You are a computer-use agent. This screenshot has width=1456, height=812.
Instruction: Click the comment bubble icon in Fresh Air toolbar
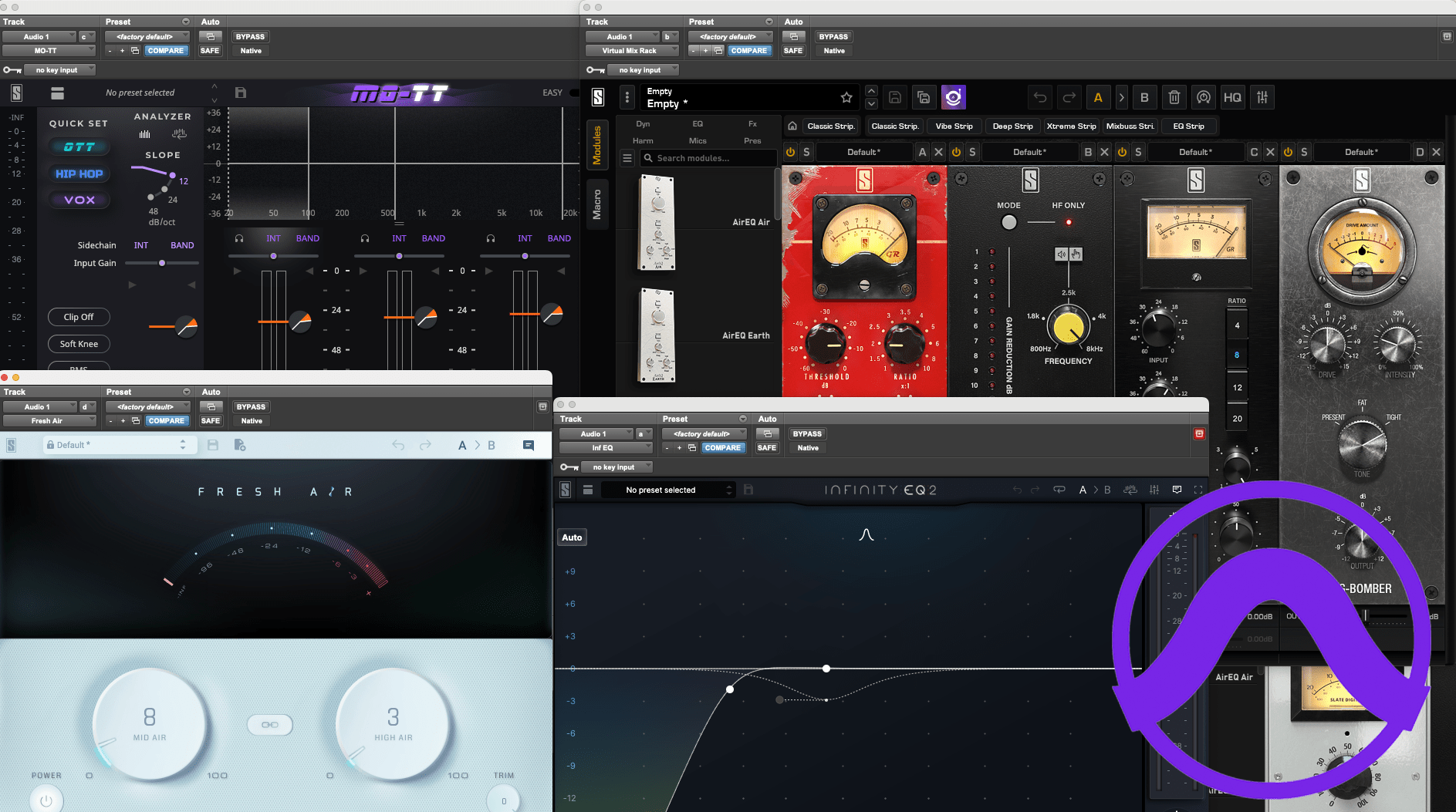click(x=529, y=445)
